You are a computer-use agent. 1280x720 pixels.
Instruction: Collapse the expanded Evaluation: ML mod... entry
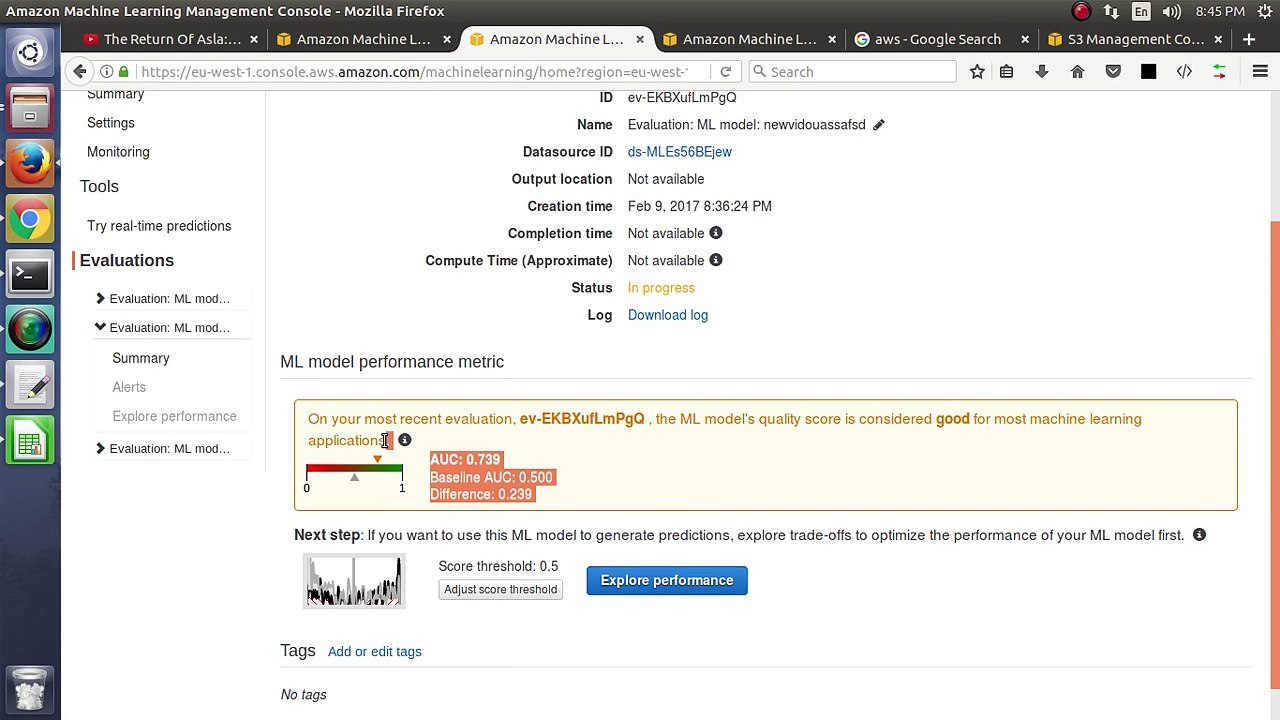(x=100, y=327)
